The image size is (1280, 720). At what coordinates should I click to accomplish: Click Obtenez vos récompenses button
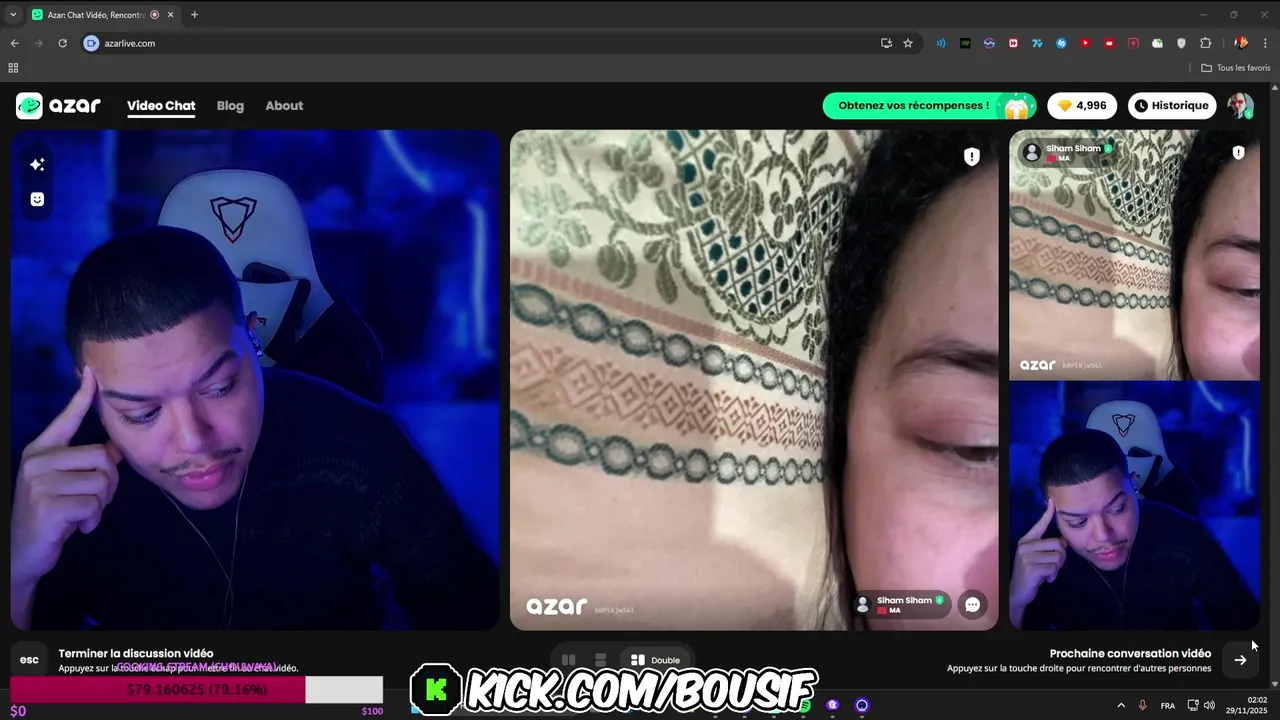929,106
